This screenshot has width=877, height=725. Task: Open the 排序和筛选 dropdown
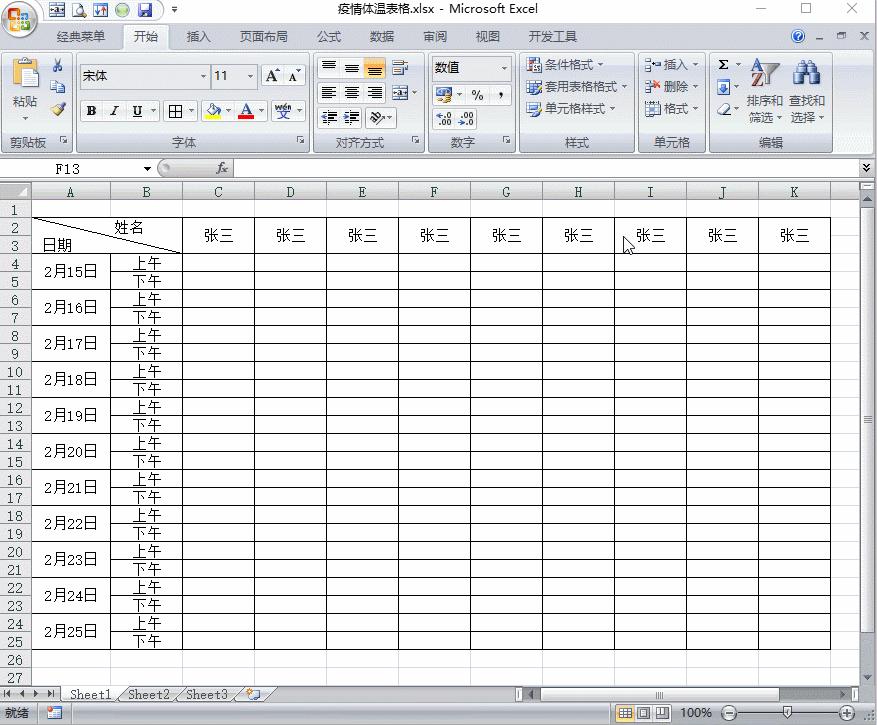tap(764, 91)
